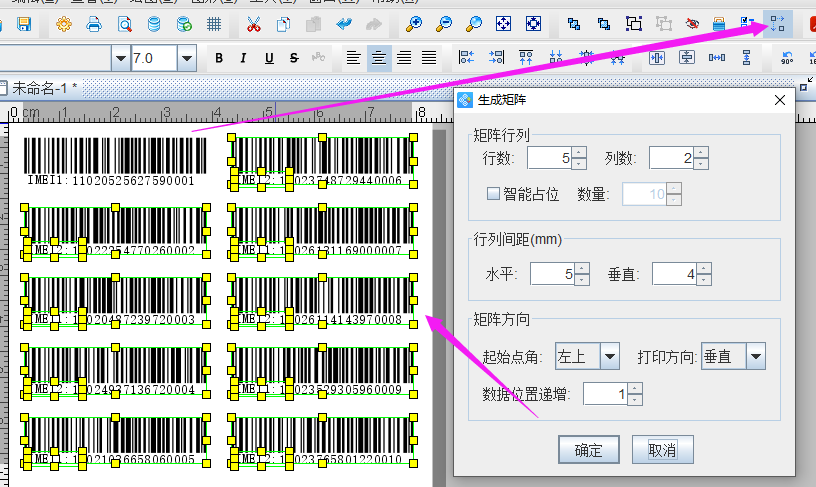The height and width of the screenshot is (487, 816).
Task: Click the 取消 button
Action: point(662,450)
